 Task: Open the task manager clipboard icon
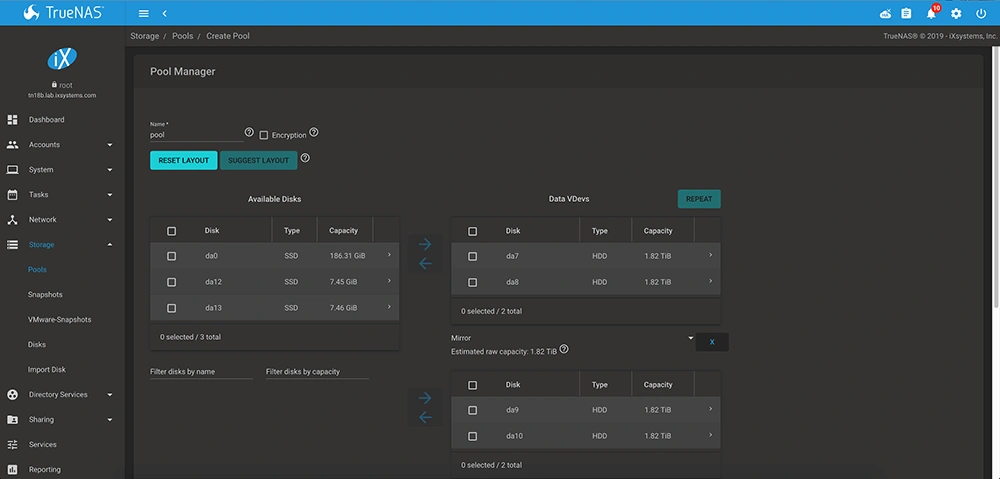(906, 14)
